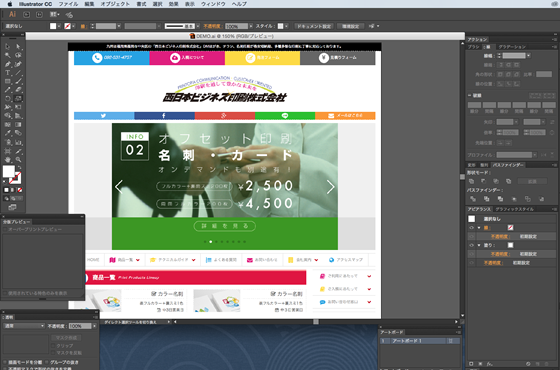Click the first shape mode Unite icon
560x370 pixels.
471,181
